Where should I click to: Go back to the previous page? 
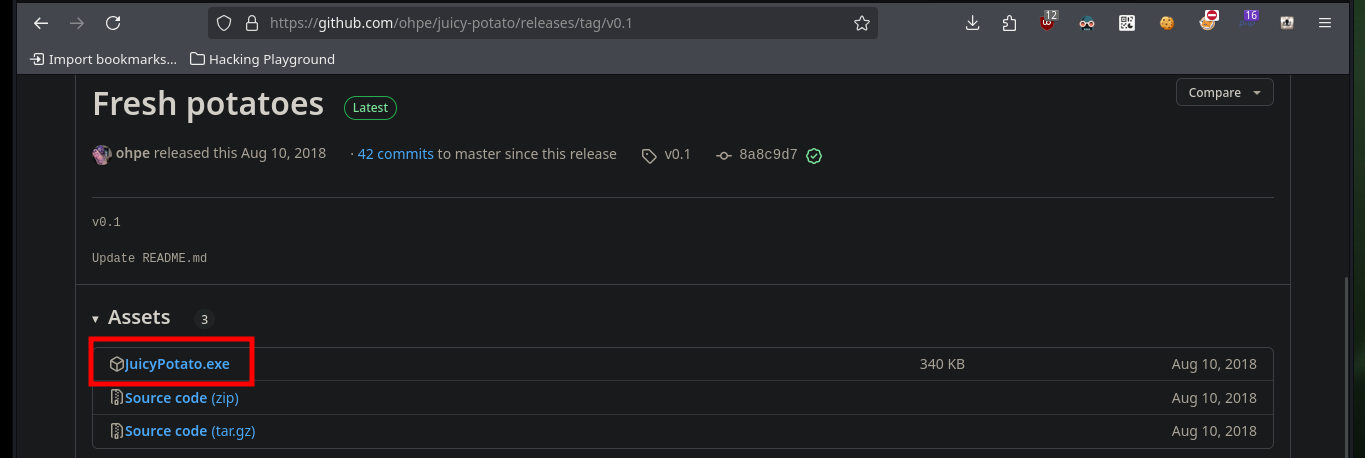coord(41,23)
